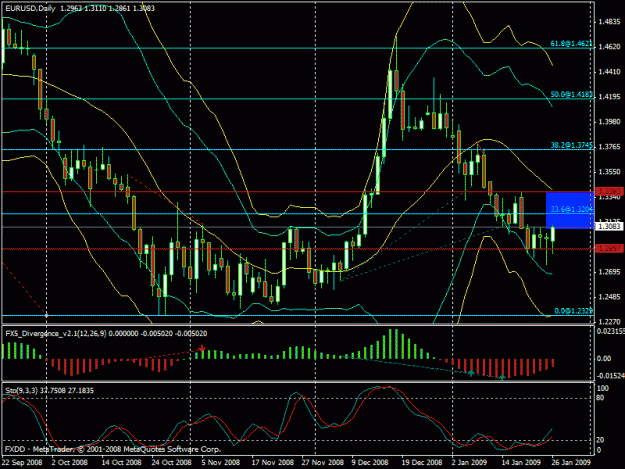
Task: Click the 38.2@1.3745 Fibonacci level label
Action: tap(572, 145)
